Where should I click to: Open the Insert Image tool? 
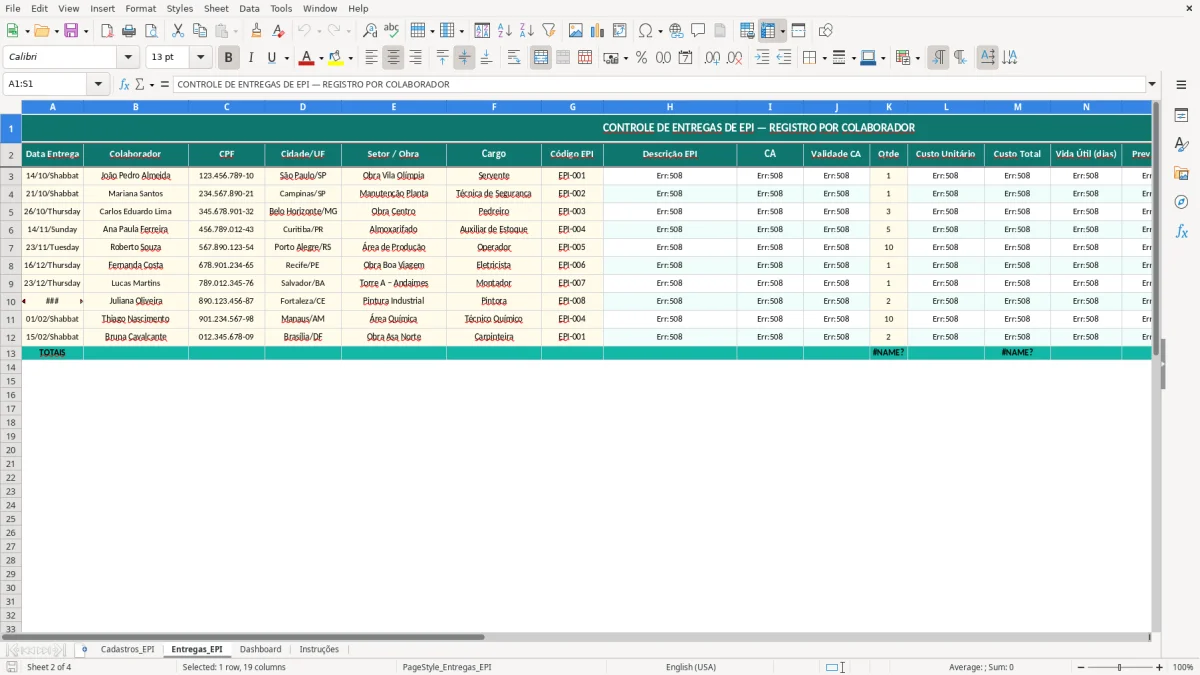tap(575, 30)
